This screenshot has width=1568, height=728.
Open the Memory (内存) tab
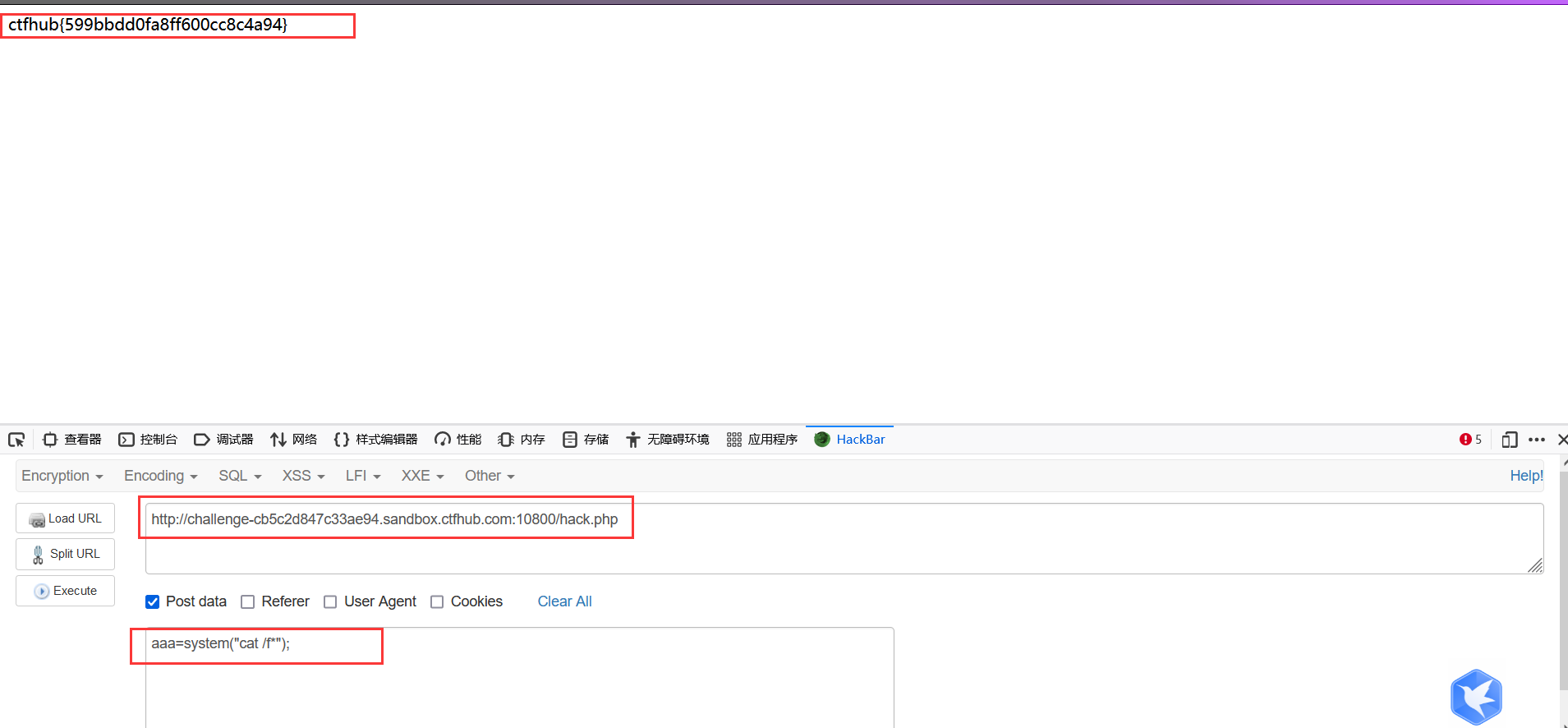click(x=522, y=440)
